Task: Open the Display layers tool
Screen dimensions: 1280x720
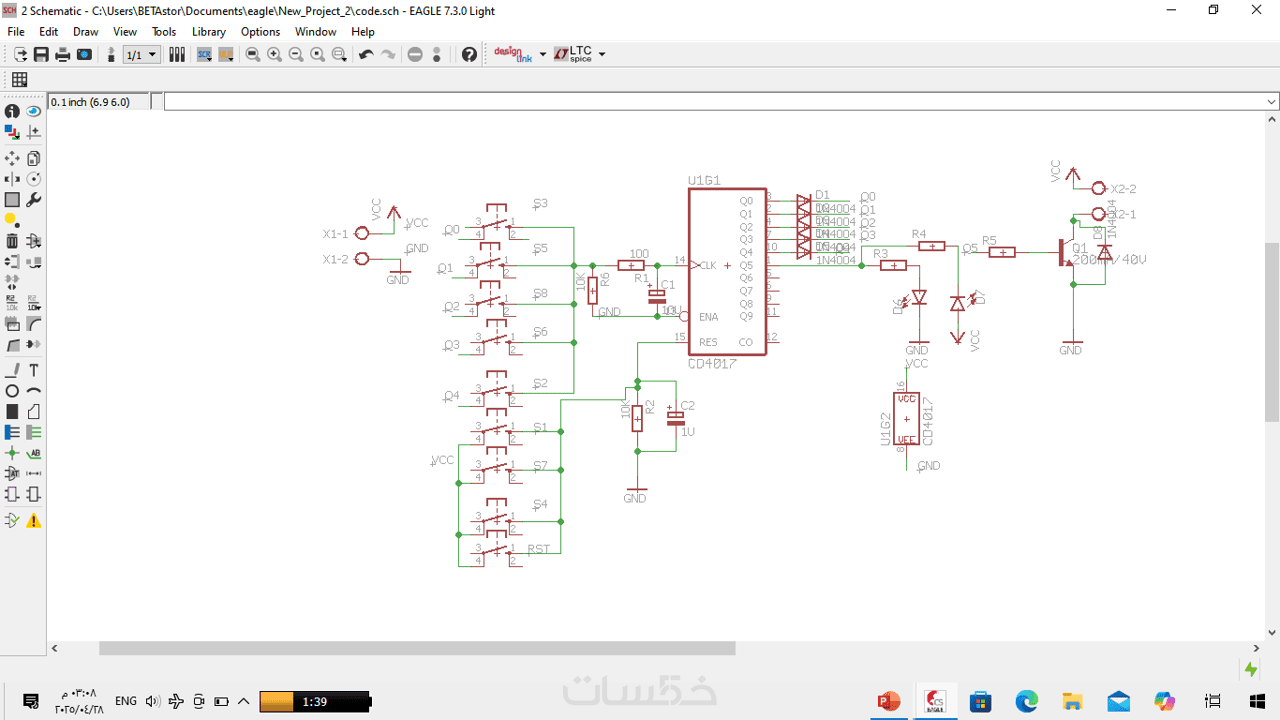Action: [x=12, y=131]
